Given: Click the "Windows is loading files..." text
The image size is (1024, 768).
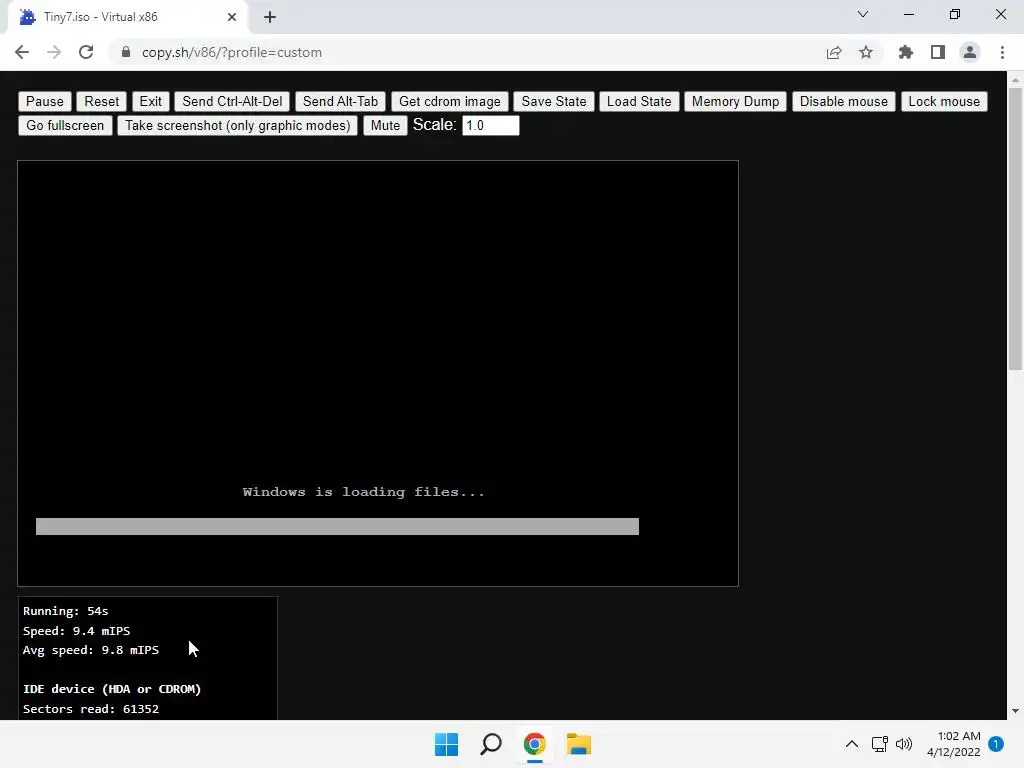Looking at the screenshot, I should coord(364,492).
